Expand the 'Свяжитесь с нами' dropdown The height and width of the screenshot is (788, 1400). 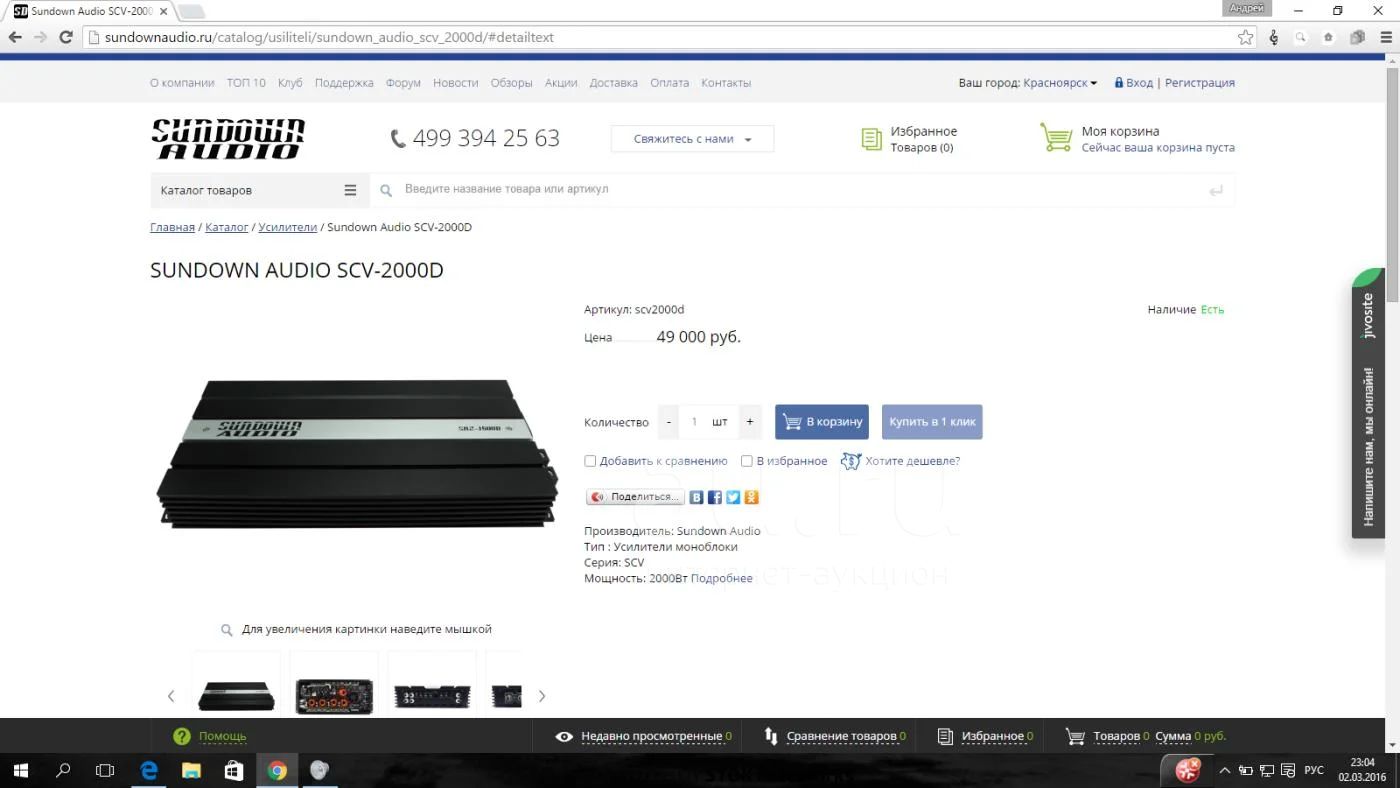(692, 139)
